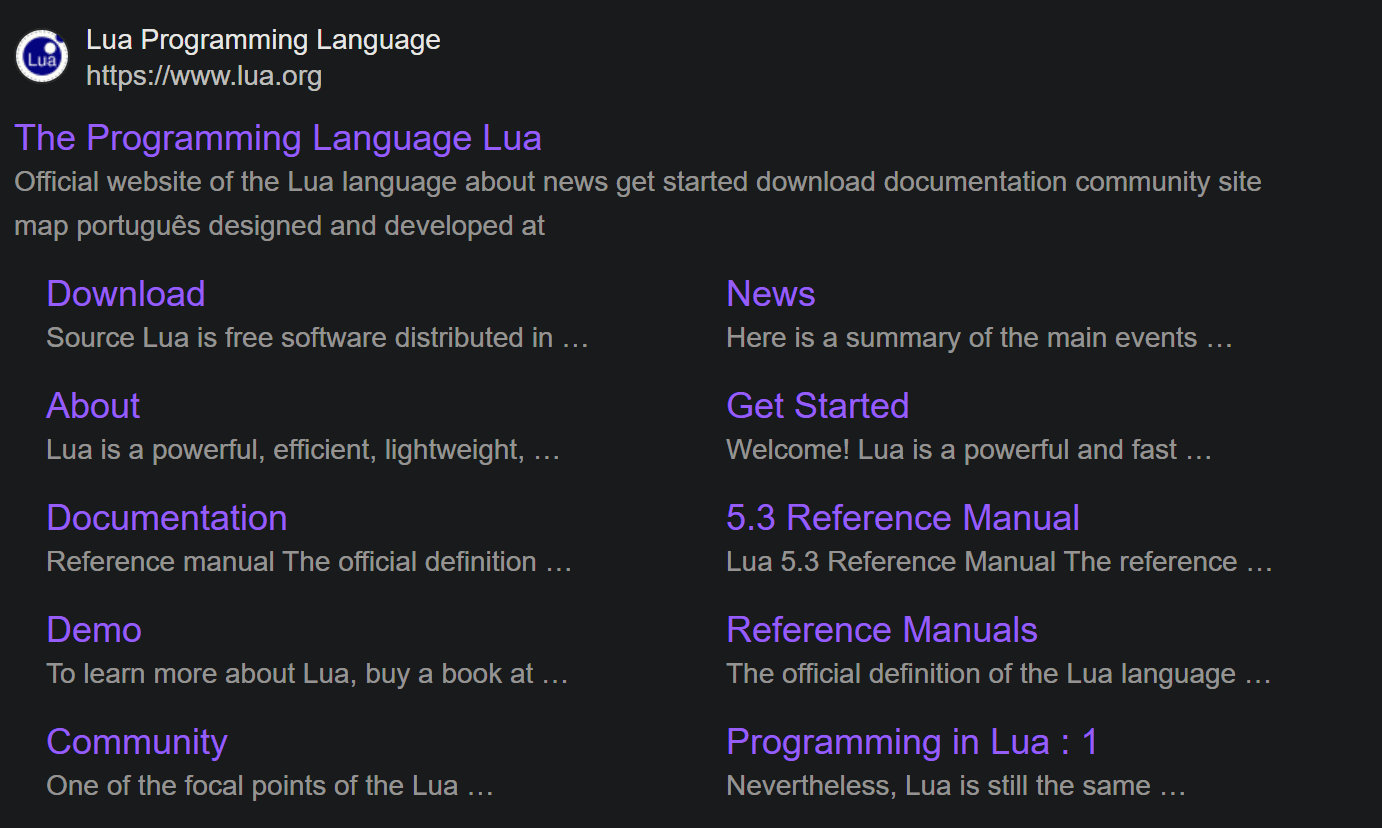
Task: Click the official website description snippet
Action: click(637, 183)
